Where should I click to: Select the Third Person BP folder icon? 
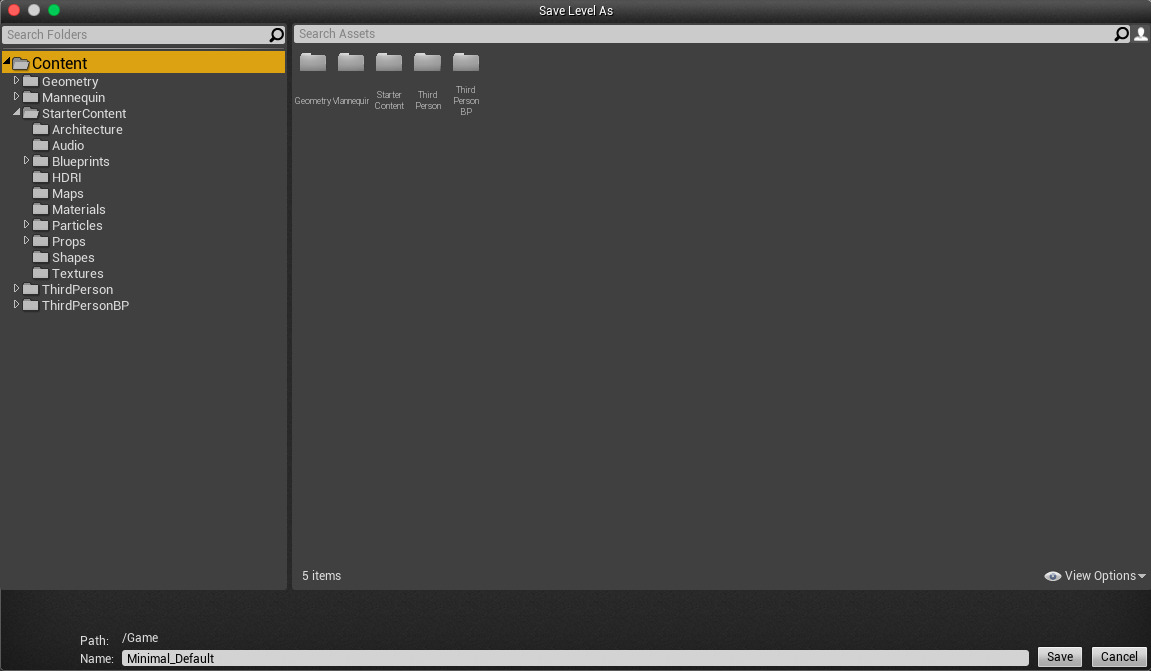pyautogui.click(x=466, y=64)
